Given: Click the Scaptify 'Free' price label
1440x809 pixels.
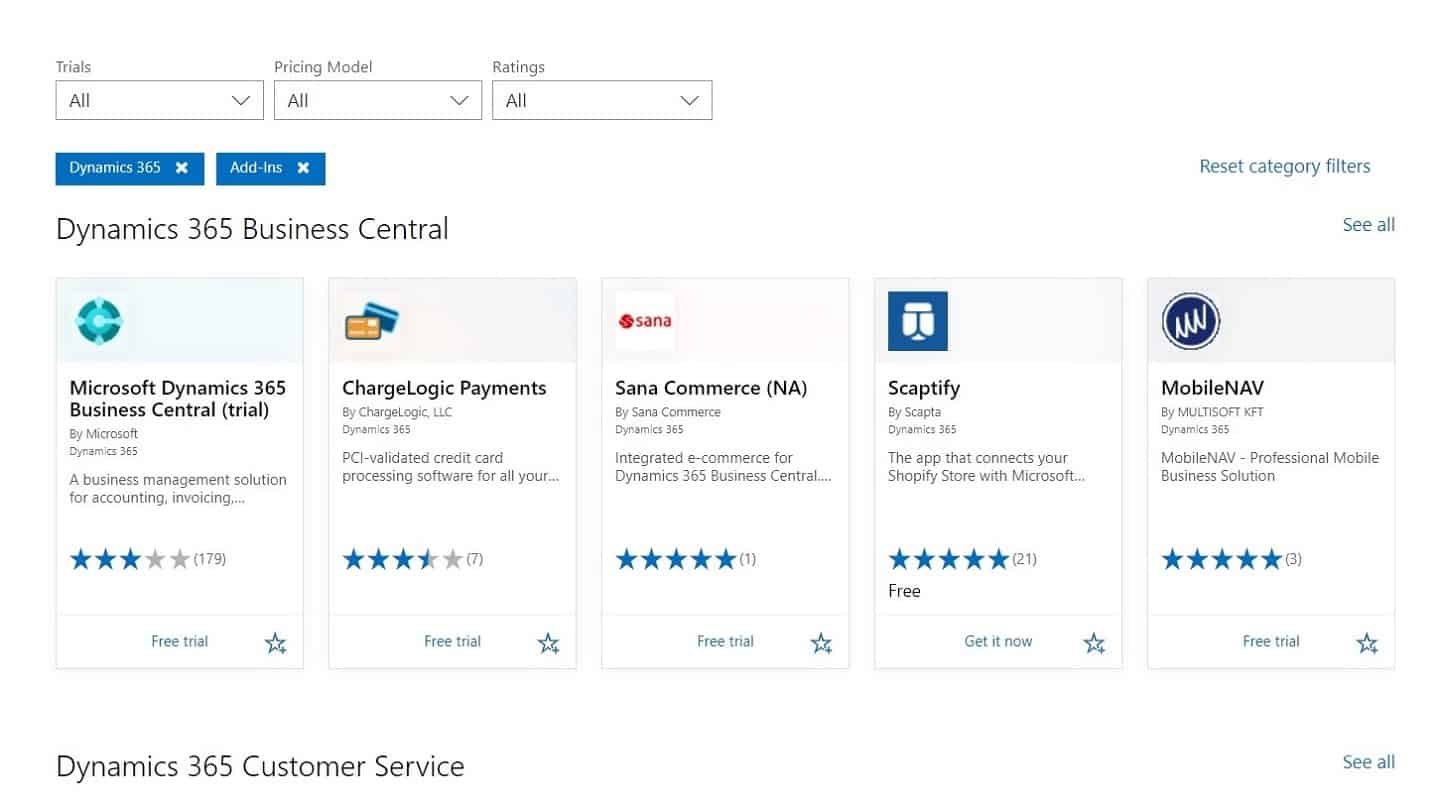Looking at the screenshot, I should [x=904, y=591].
